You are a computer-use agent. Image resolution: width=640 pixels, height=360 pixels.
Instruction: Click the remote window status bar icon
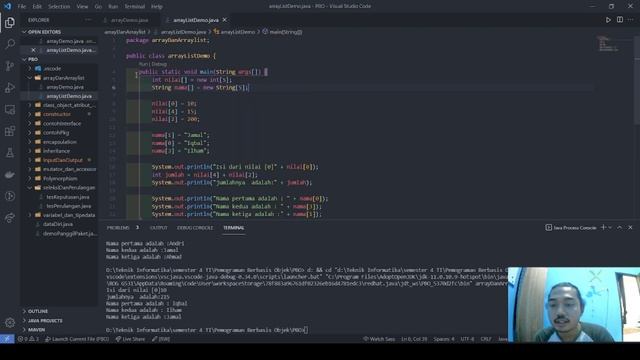click(7, 339)
